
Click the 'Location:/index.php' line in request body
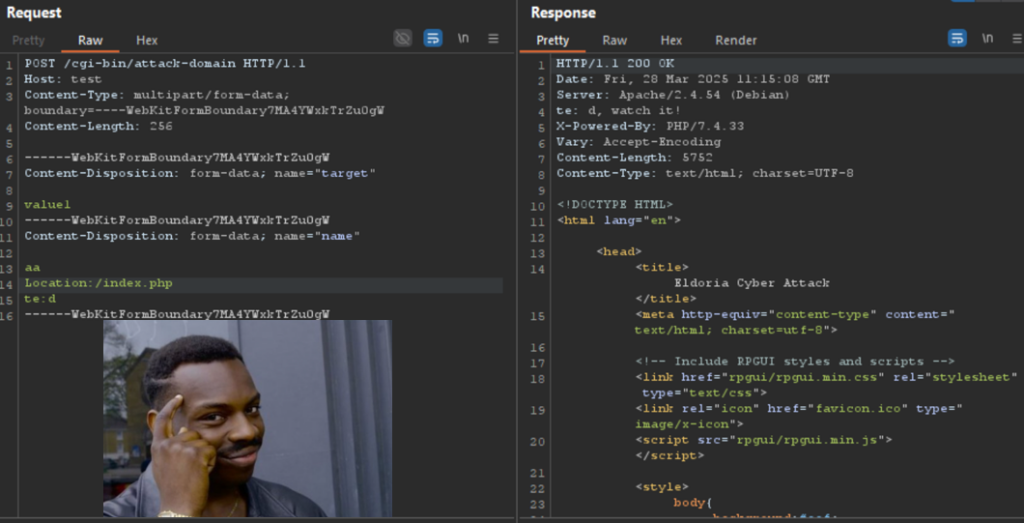pyautogui.click(x=99, y=283)
